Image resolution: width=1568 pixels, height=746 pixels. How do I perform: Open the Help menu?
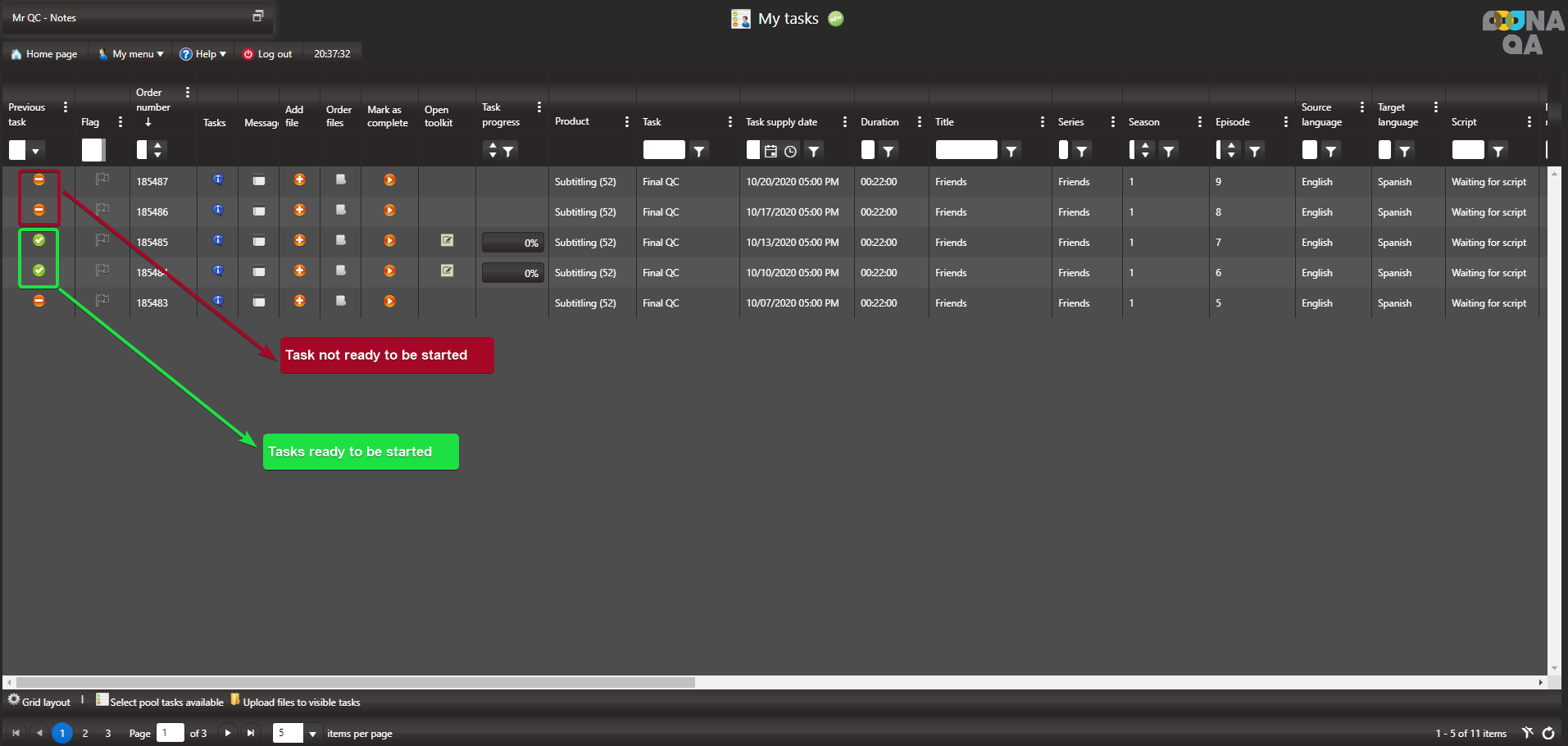click(x=203, y=54)
